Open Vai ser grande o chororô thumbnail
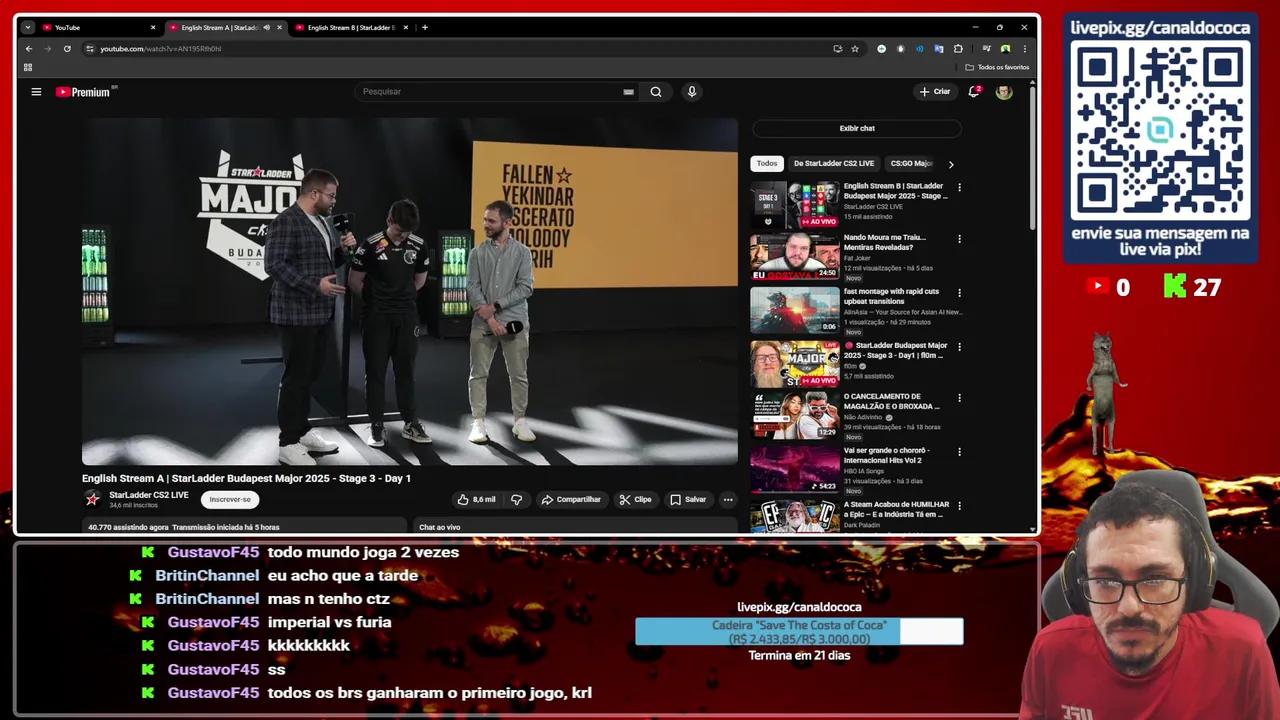Viewport: 1280px width, 720px height. point(795,468)
